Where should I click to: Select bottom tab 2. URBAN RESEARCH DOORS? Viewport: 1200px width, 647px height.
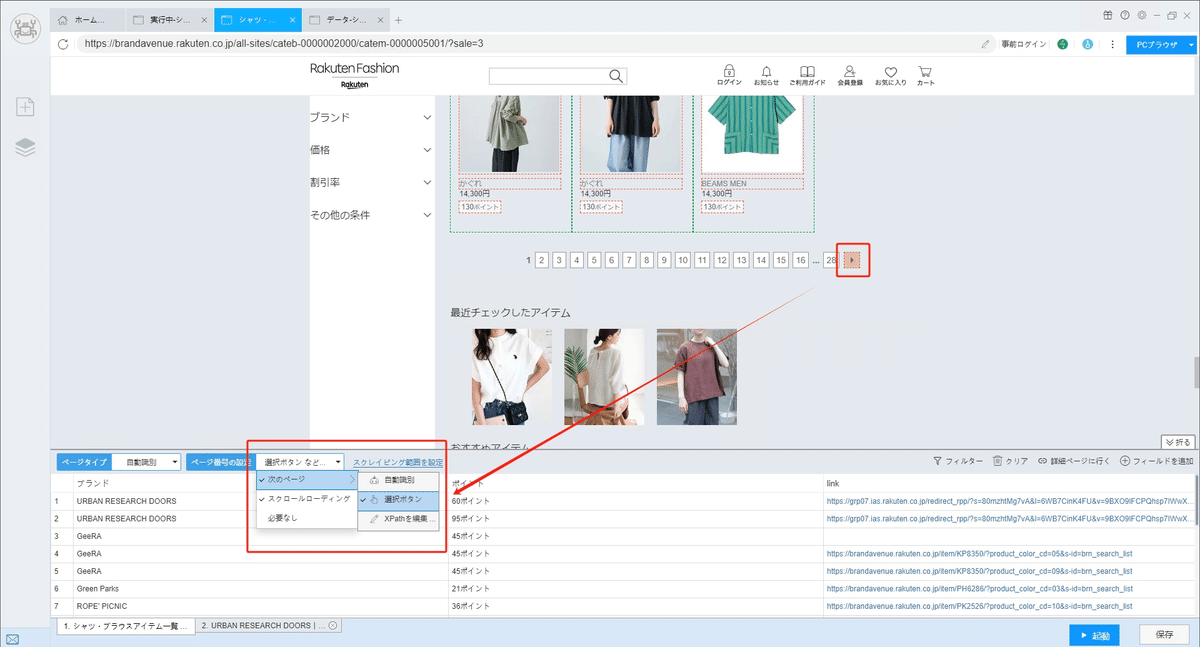click(x=269, y=625)
